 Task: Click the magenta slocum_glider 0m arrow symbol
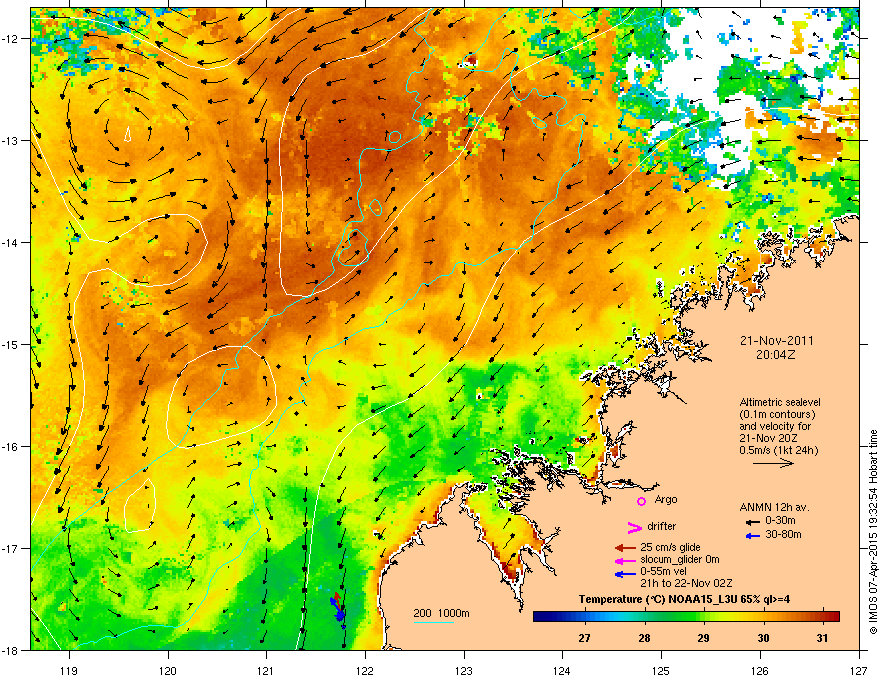click(625, 560)
